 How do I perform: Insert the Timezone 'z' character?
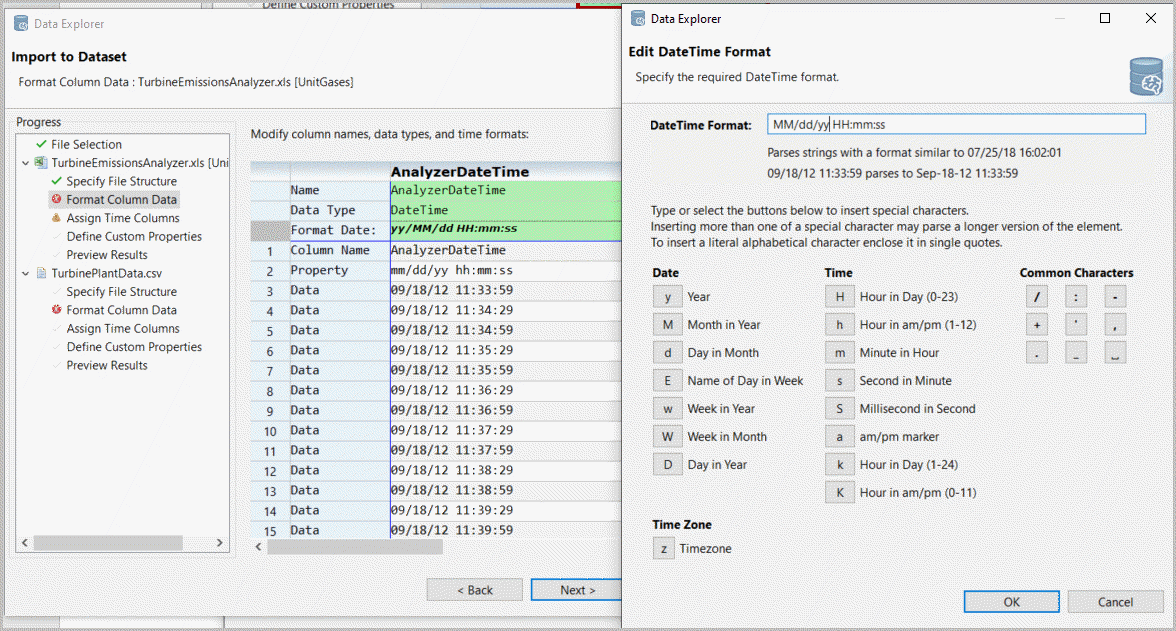tap(663, 549)
